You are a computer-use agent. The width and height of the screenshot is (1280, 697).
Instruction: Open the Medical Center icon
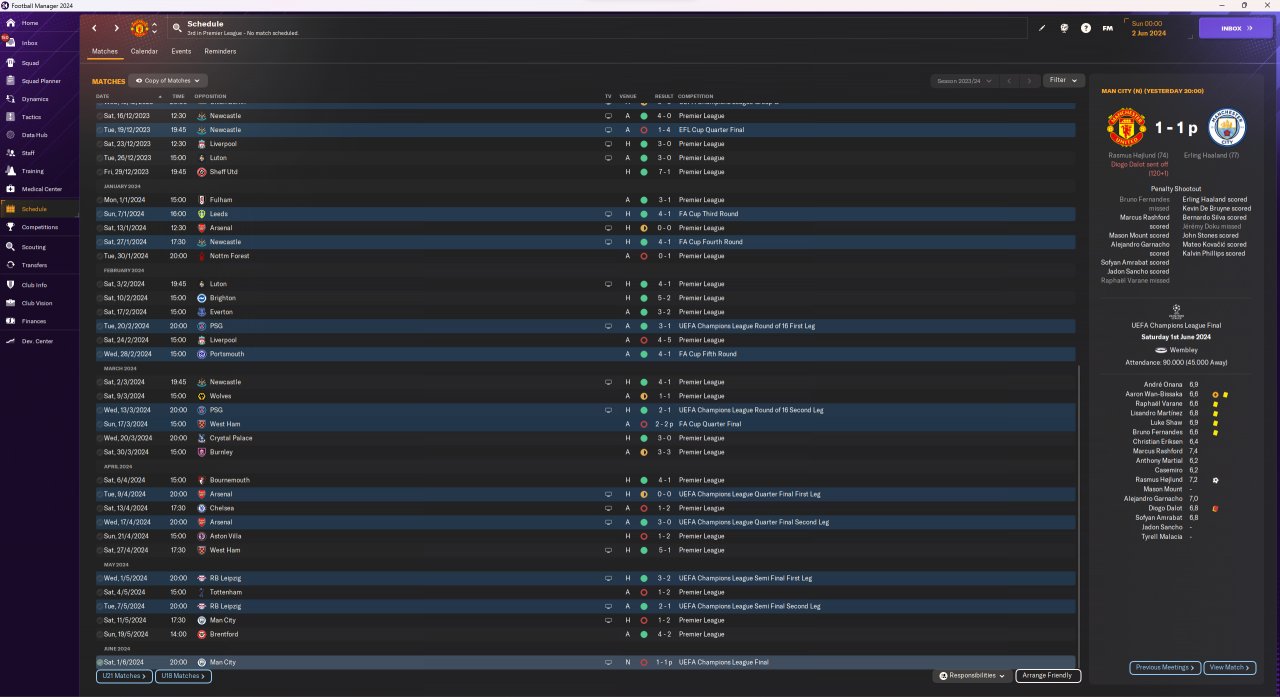click(9, 189)
